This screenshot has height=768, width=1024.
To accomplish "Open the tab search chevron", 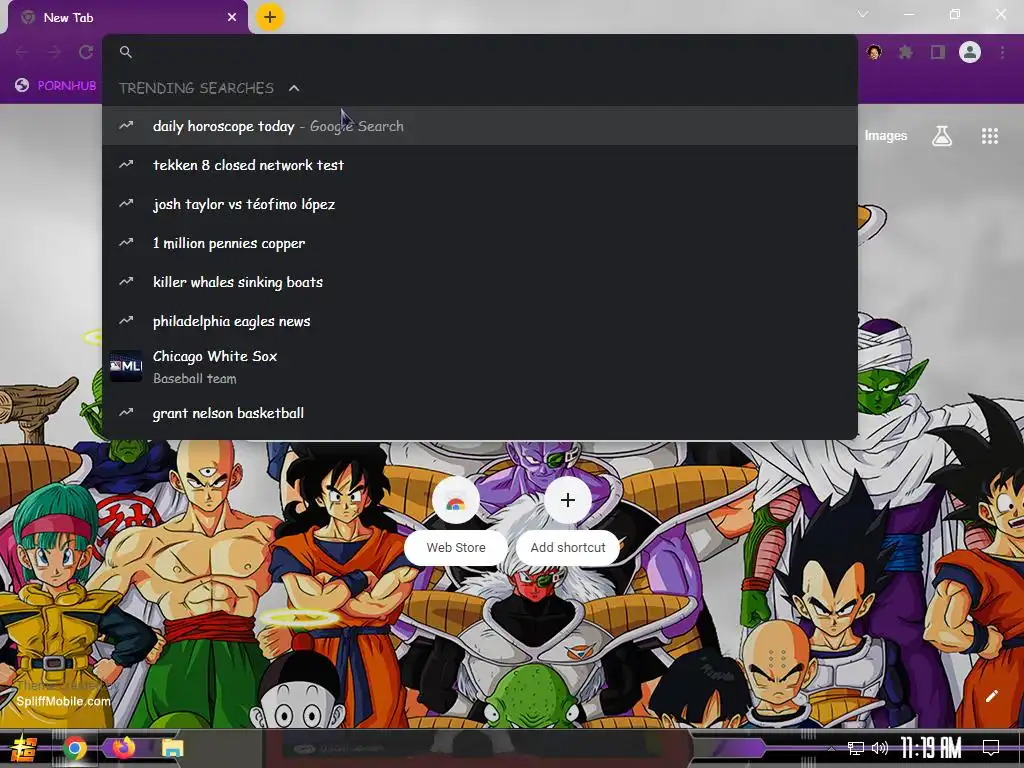I will point(863,14).
